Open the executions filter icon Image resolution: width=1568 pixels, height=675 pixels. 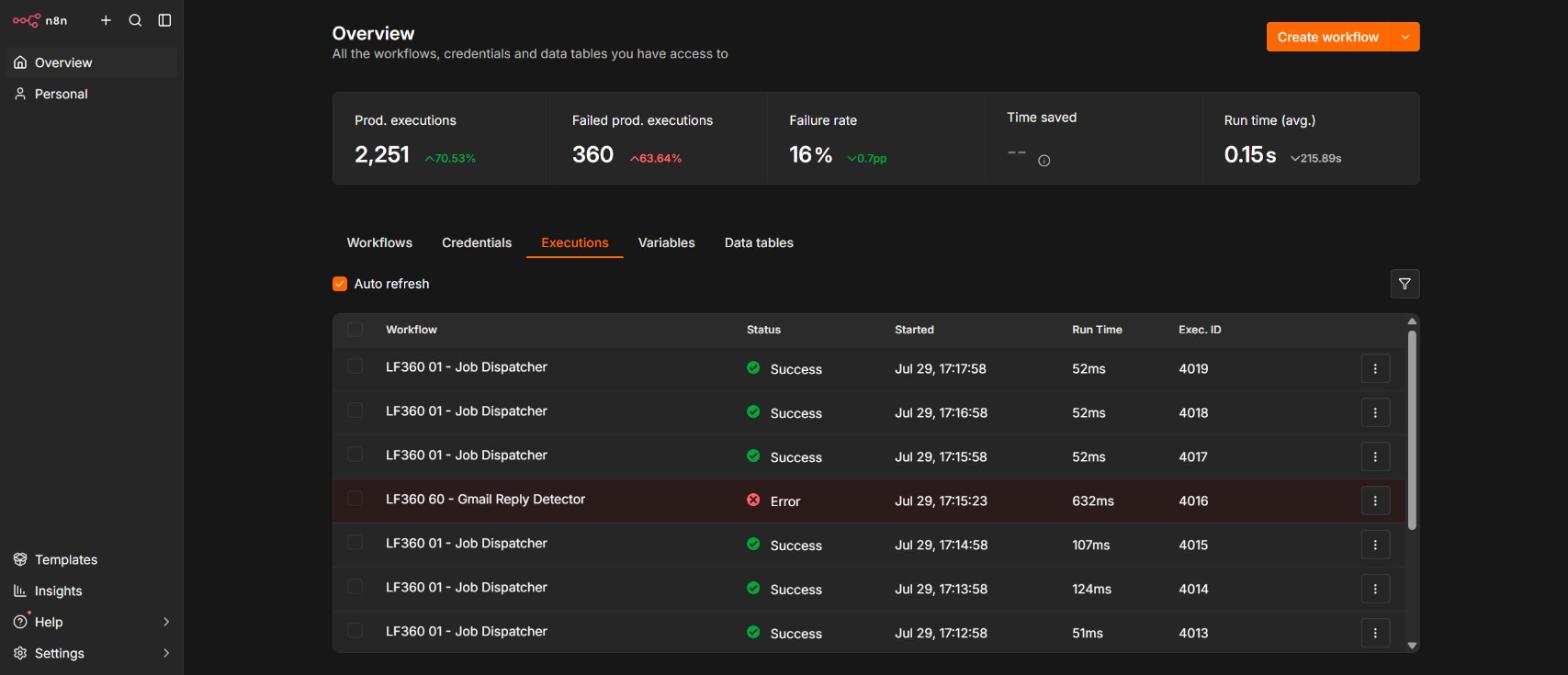(x=1404, y=284)
